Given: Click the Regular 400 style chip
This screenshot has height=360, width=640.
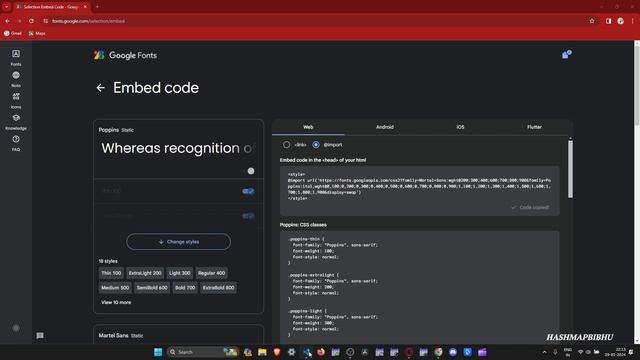Looking at the screenshot, I should point(211,273).
